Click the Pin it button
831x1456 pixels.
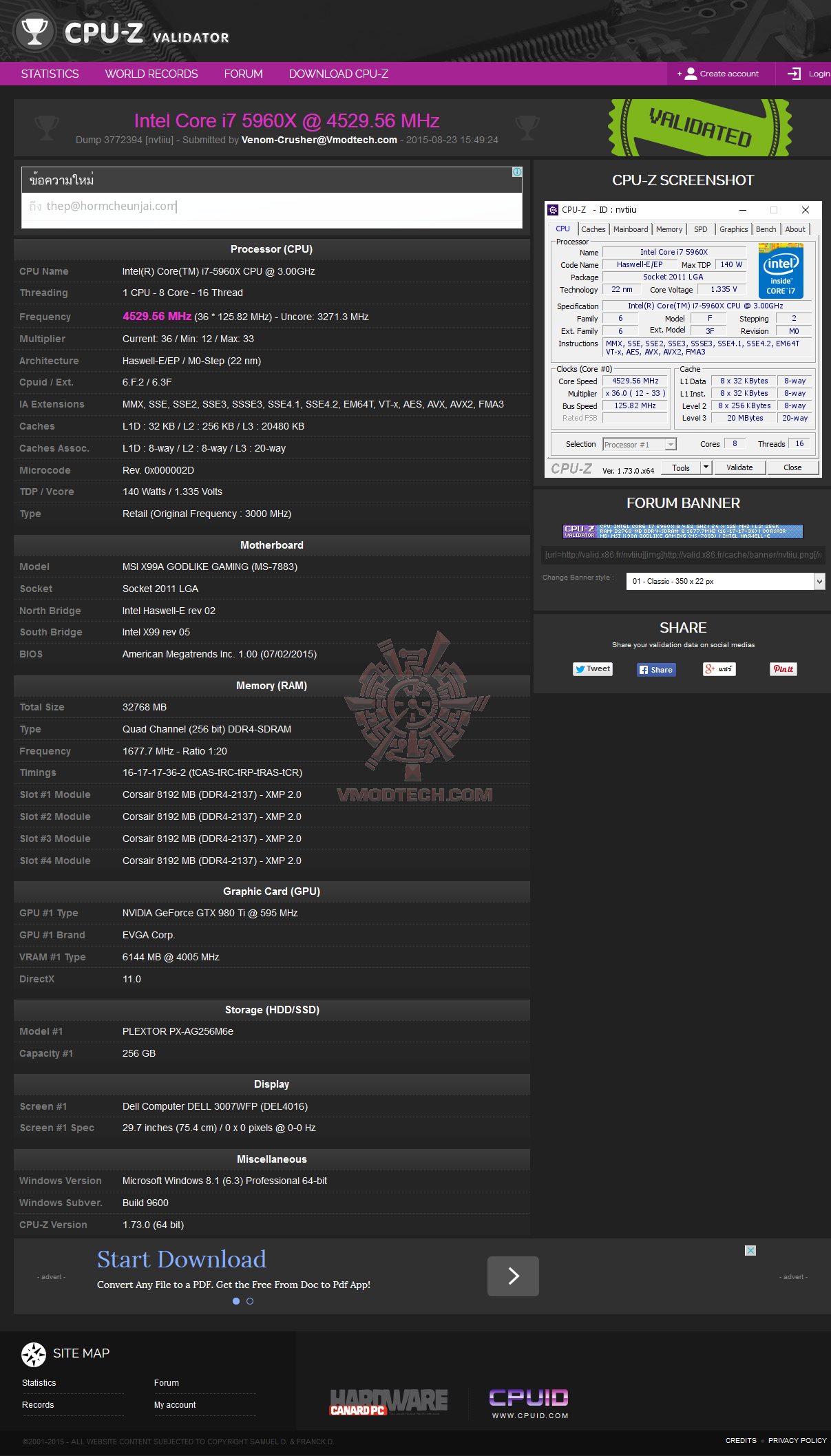[783, 669]
